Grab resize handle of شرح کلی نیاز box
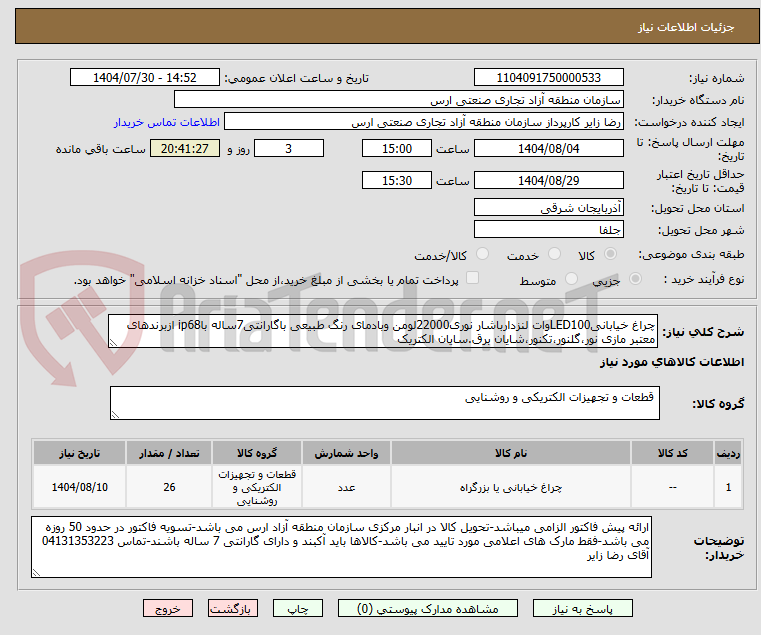 point(113,343)
